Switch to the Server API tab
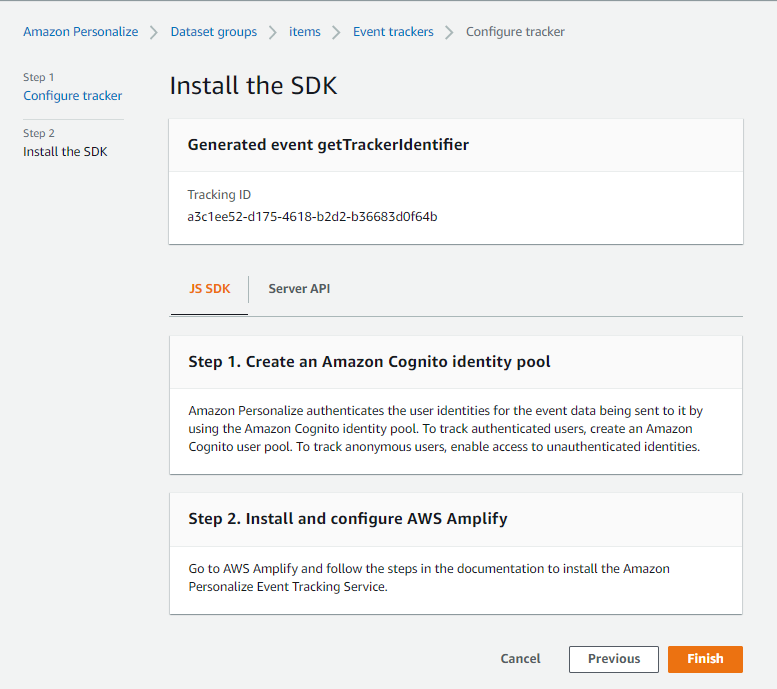The height and width of the screenshot is (689, 777). [299, 289]
